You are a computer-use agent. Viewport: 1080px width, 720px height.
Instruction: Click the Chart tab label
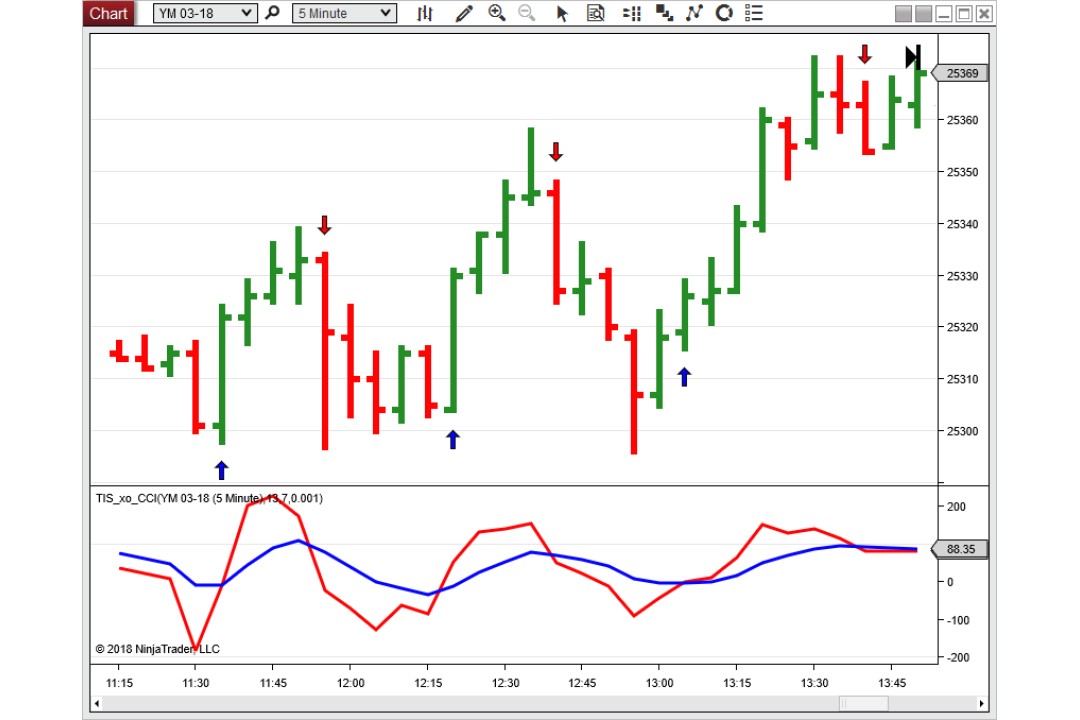click(108, 13)
